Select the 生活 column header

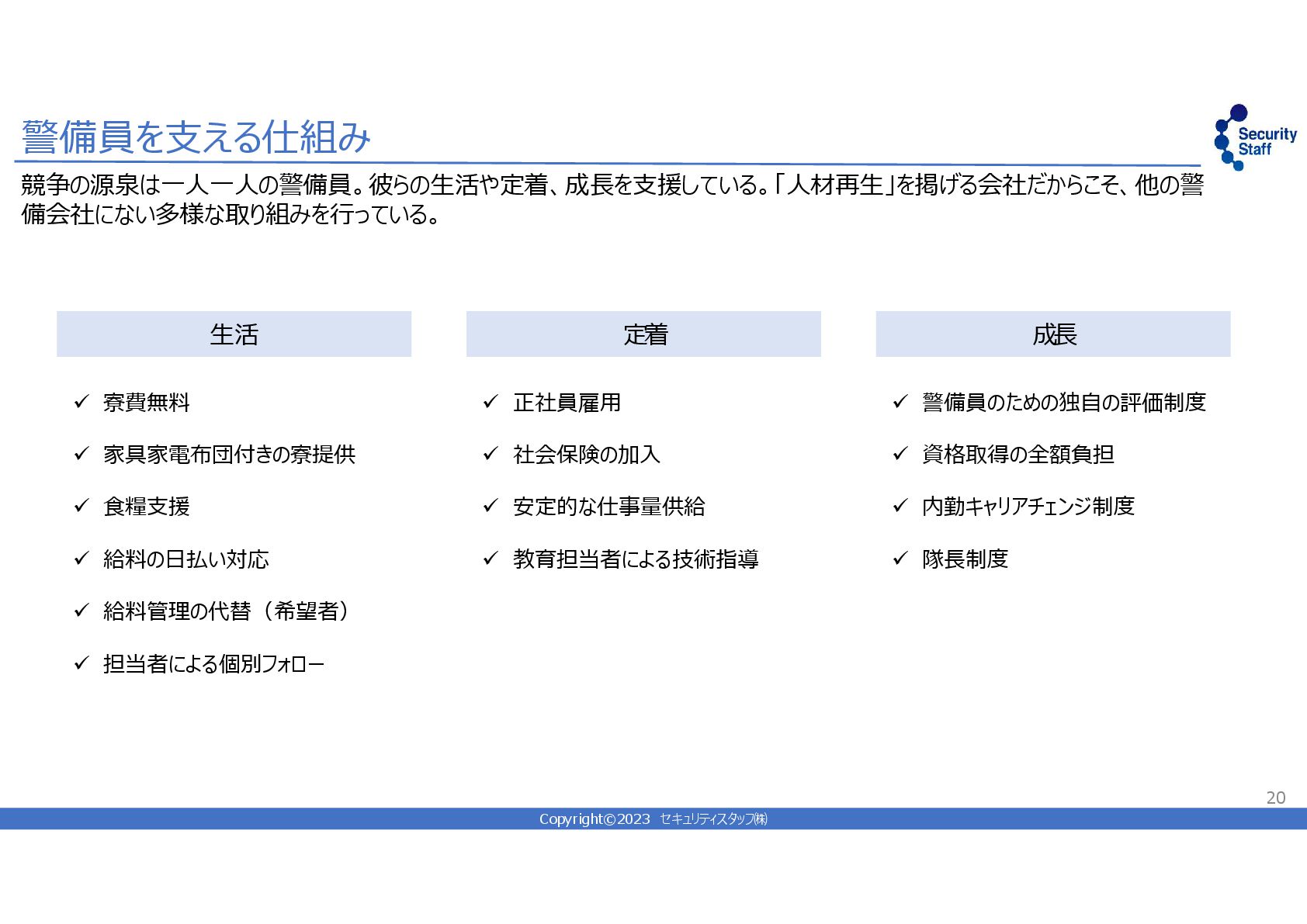click(234, 334)
